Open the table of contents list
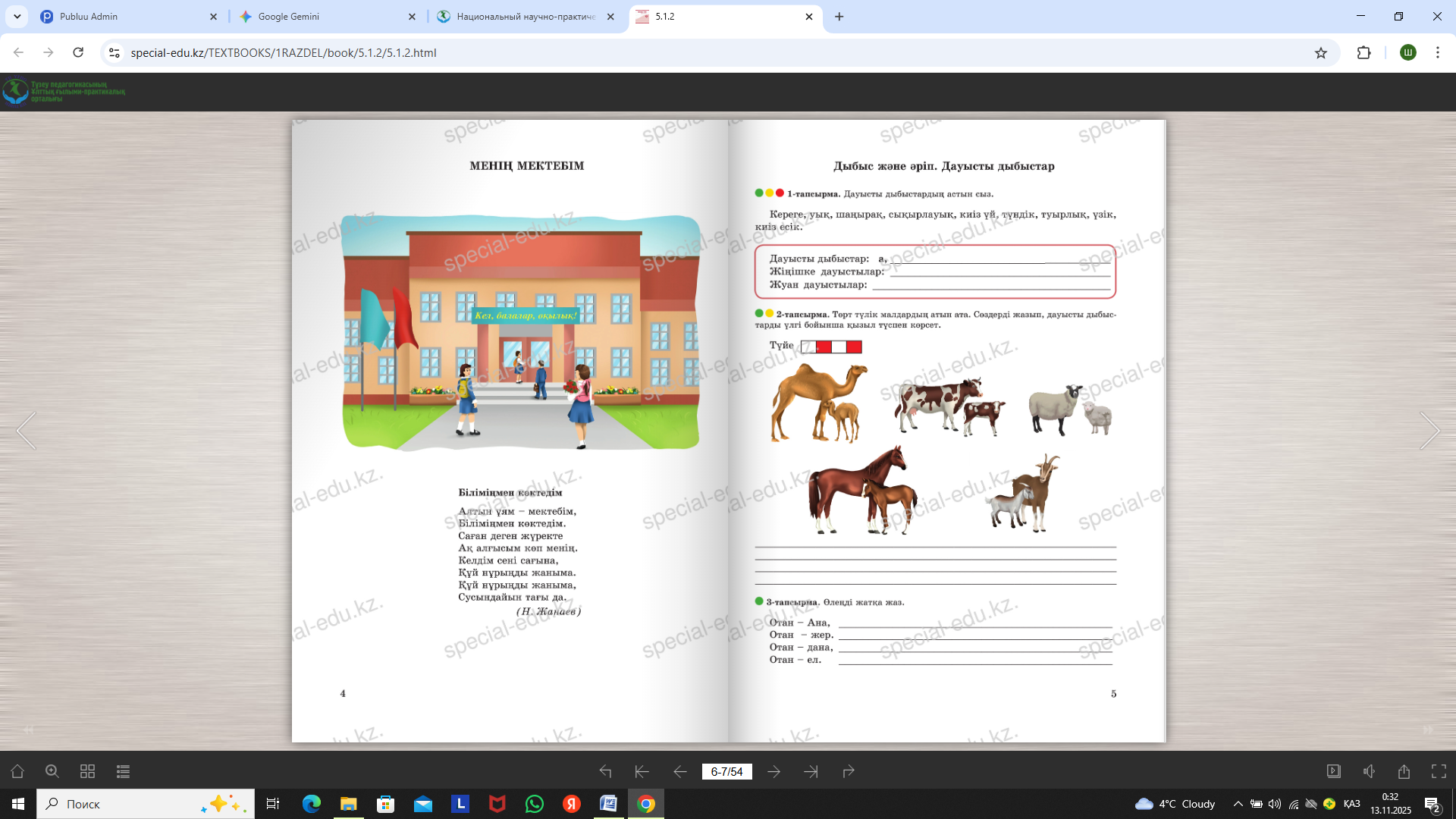The image size is (1456, 819). (123, 771)
